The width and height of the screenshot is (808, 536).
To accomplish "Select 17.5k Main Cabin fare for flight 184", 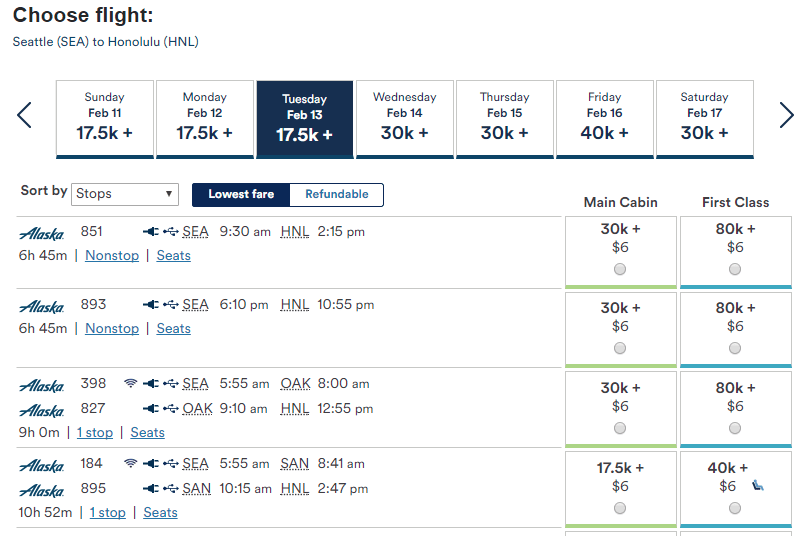I will coord(620,508).
